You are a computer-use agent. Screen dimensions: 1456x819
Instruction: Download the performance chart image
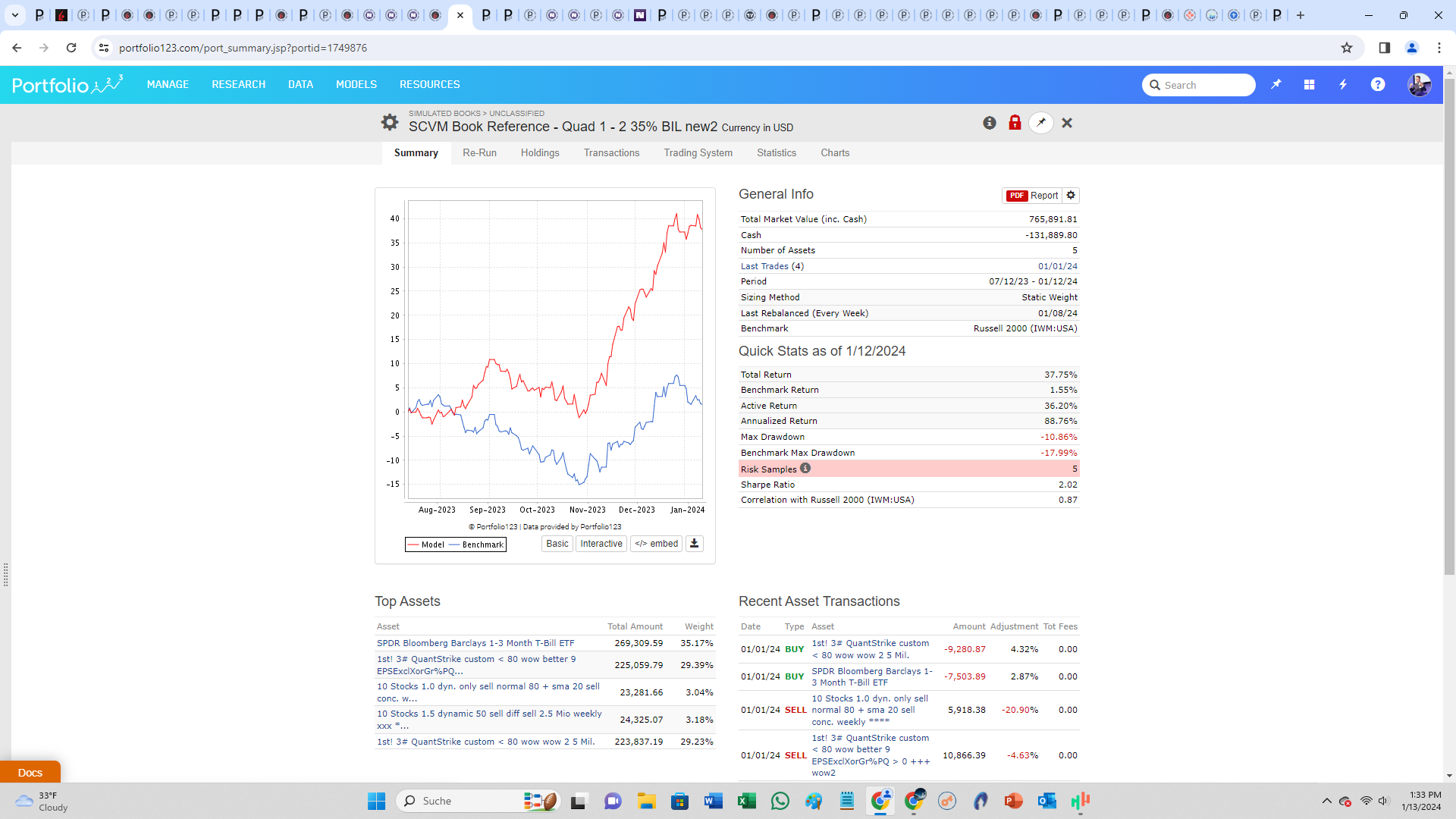[694, 544]
